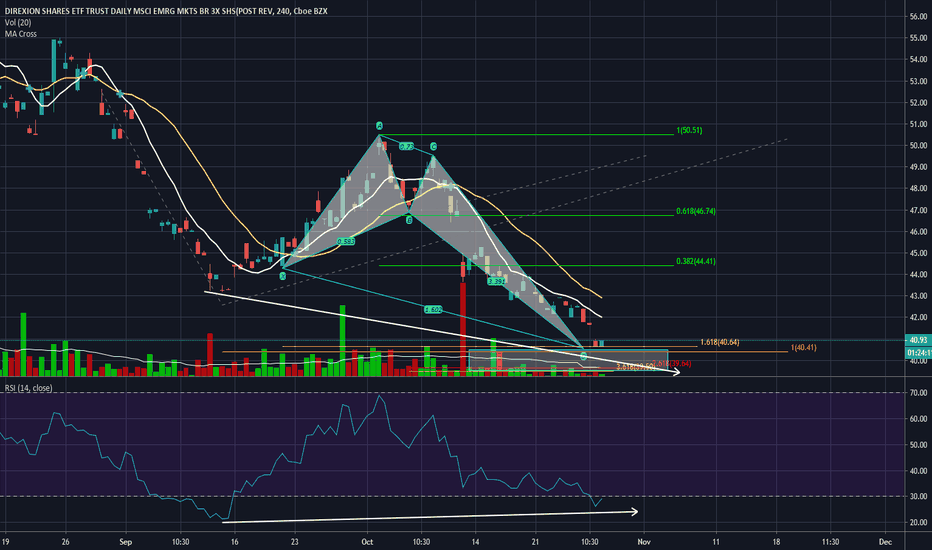Click the 0.73 pattern ratio label
Image resolution: width=932 pixels, height=550 pixels.
(x=407, y=146)
